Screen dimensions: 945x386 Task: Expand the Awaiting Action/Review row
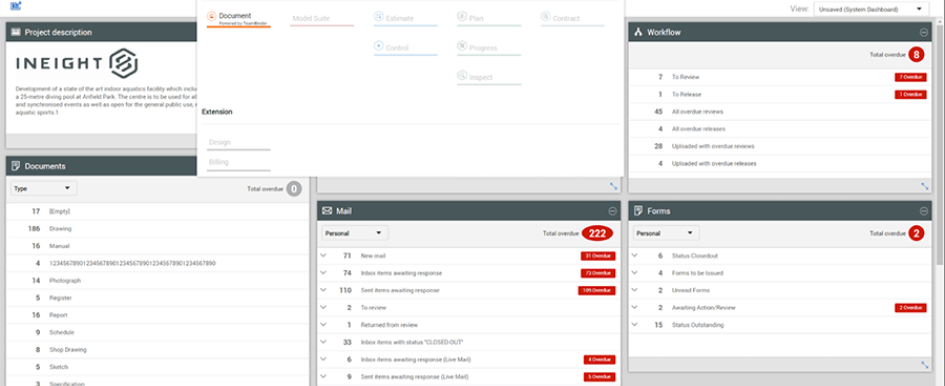click(635, 308)
